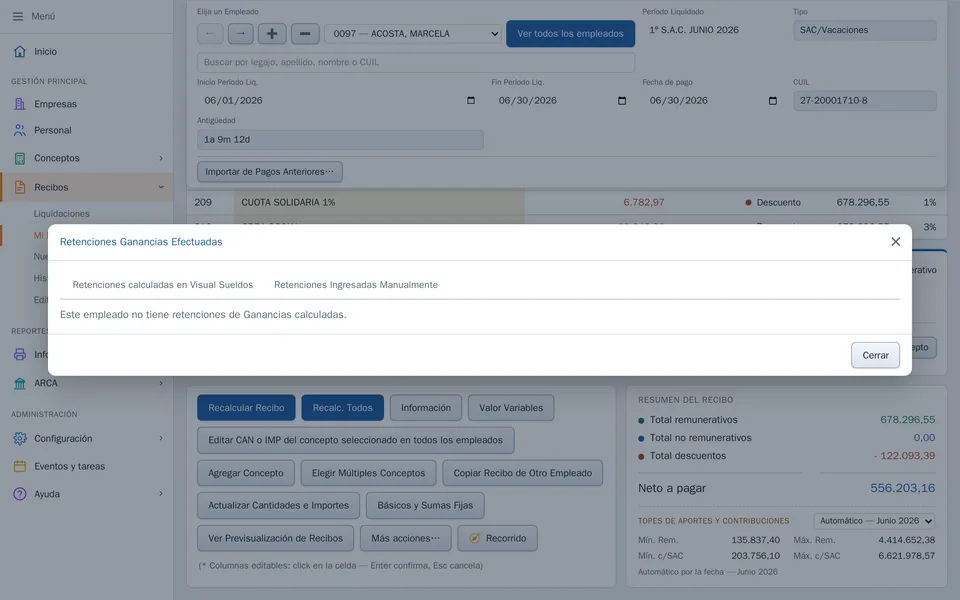Open Liquidaciones under Recibos
The image size is (960, 600).
tap(61, 214)
